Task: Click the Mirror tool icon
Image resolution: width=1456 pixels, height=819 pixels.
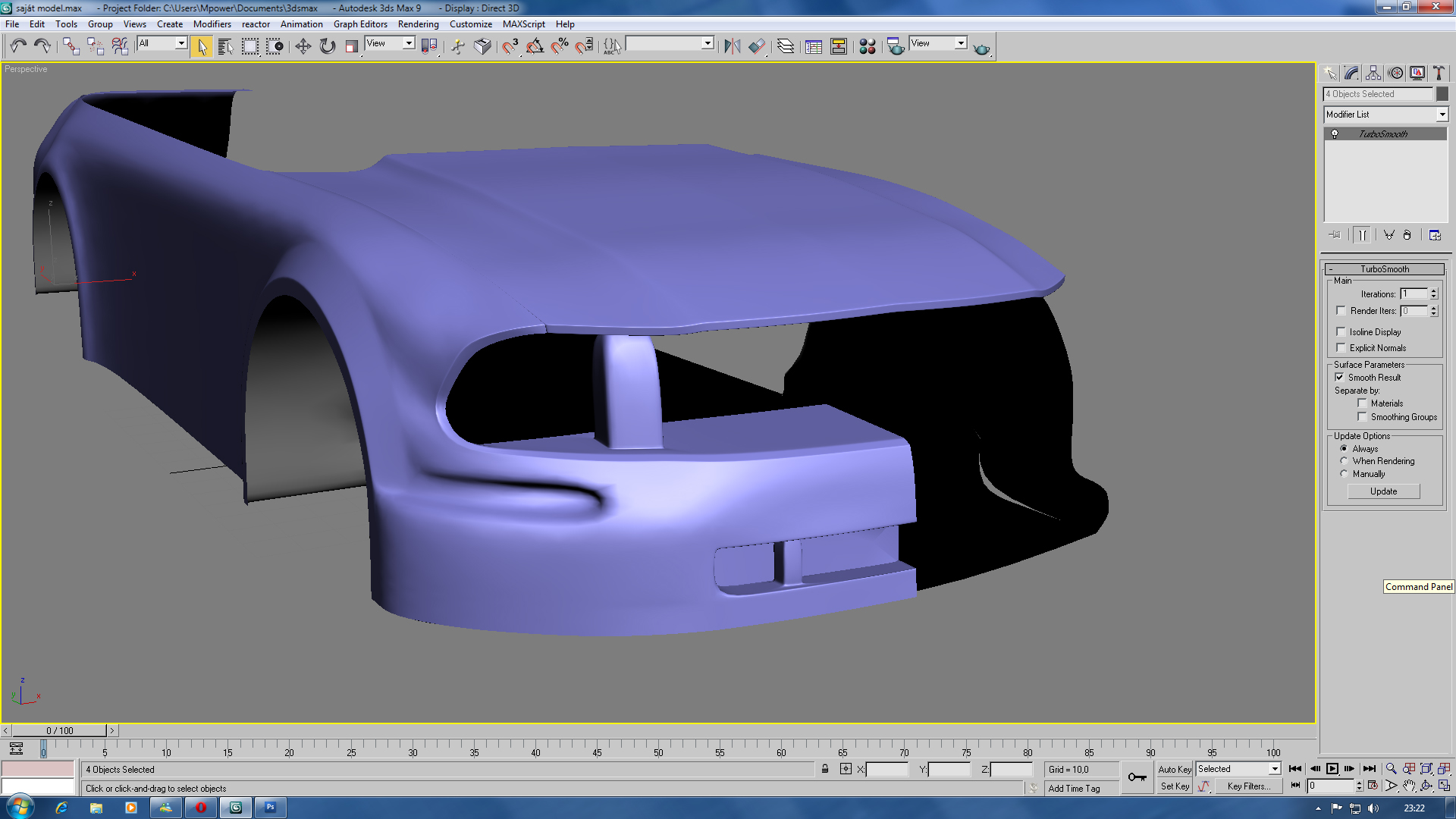Action: point(731,46)
